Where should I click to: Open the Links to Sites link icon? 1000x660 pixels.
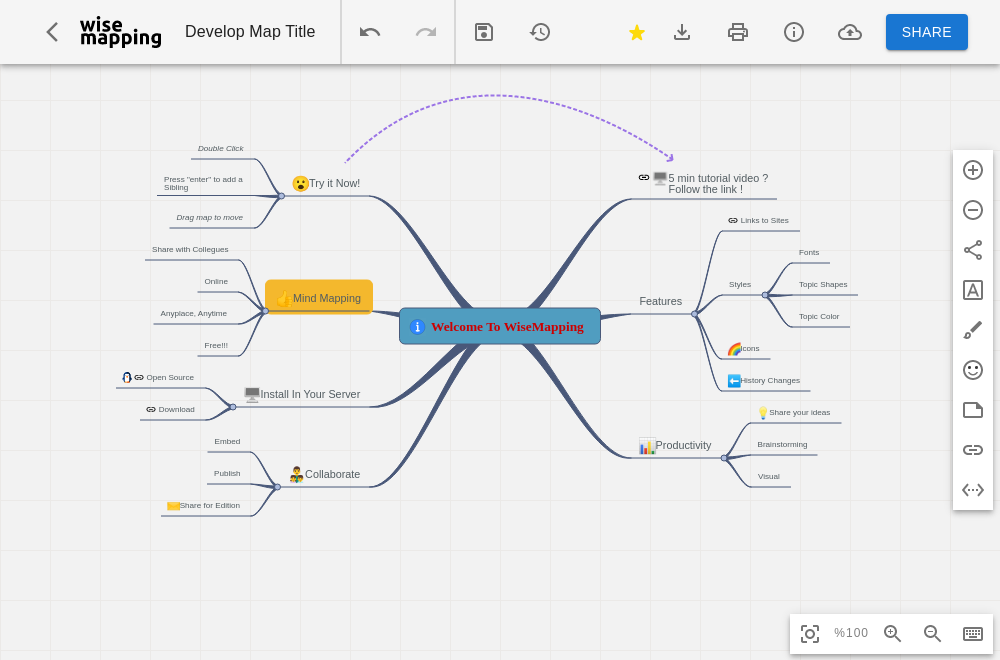(x=733, y=221)
